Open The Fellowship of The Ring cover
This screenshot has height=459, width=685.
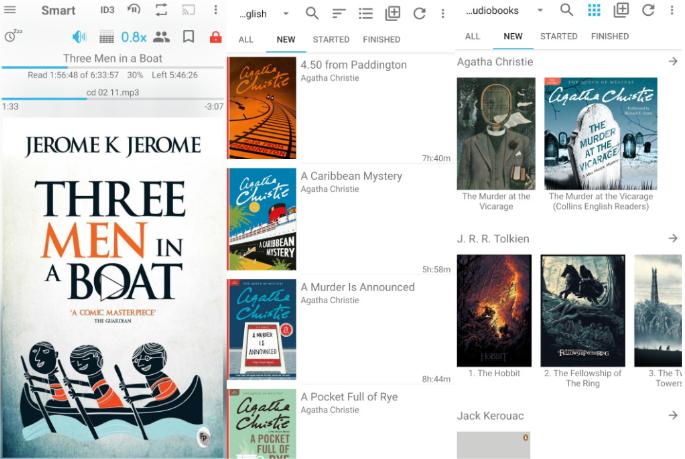click(x=583, y=311)
